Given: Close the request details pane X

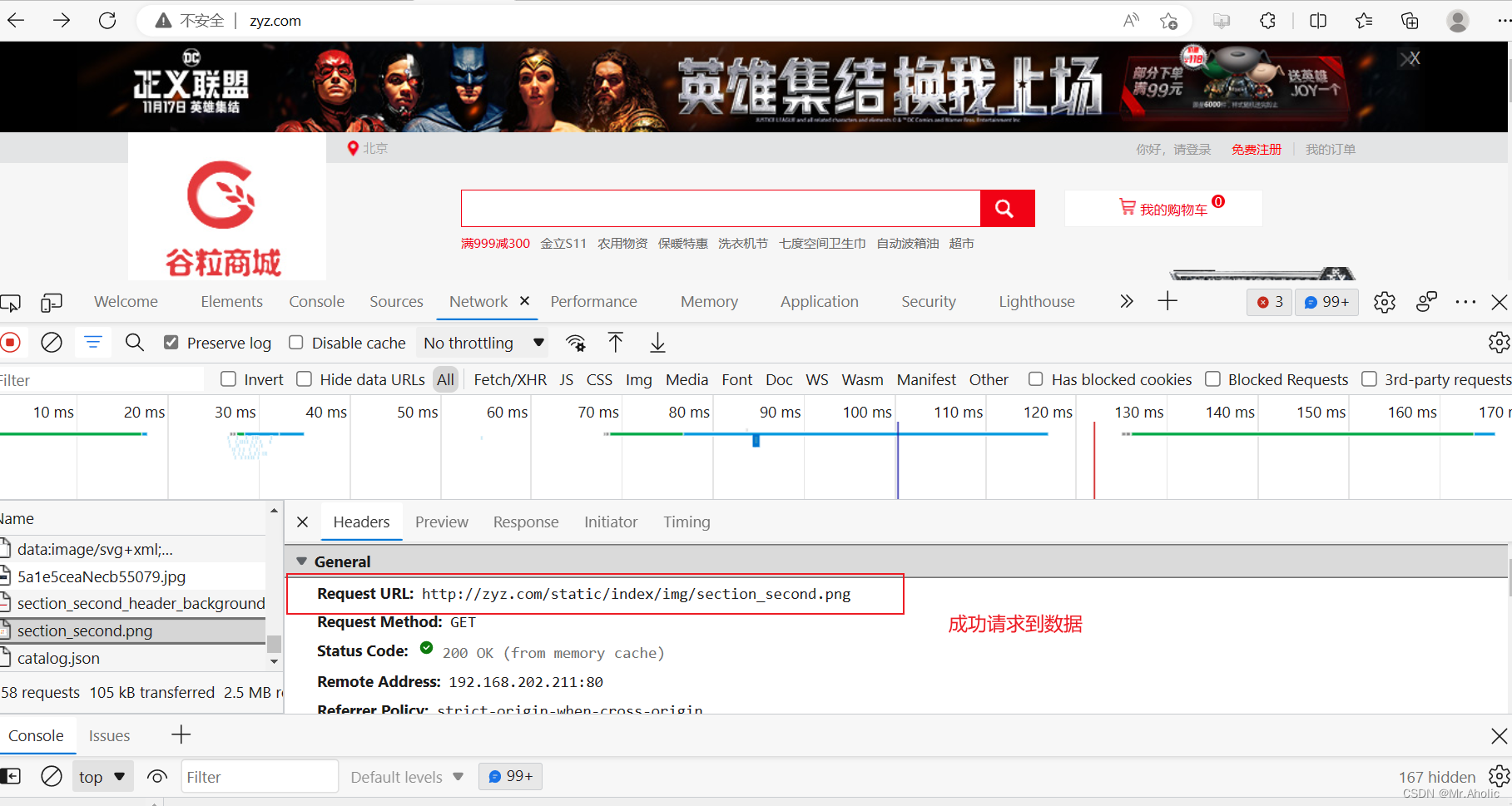Looking at the screenshot, I should click(x=303, y=522).
